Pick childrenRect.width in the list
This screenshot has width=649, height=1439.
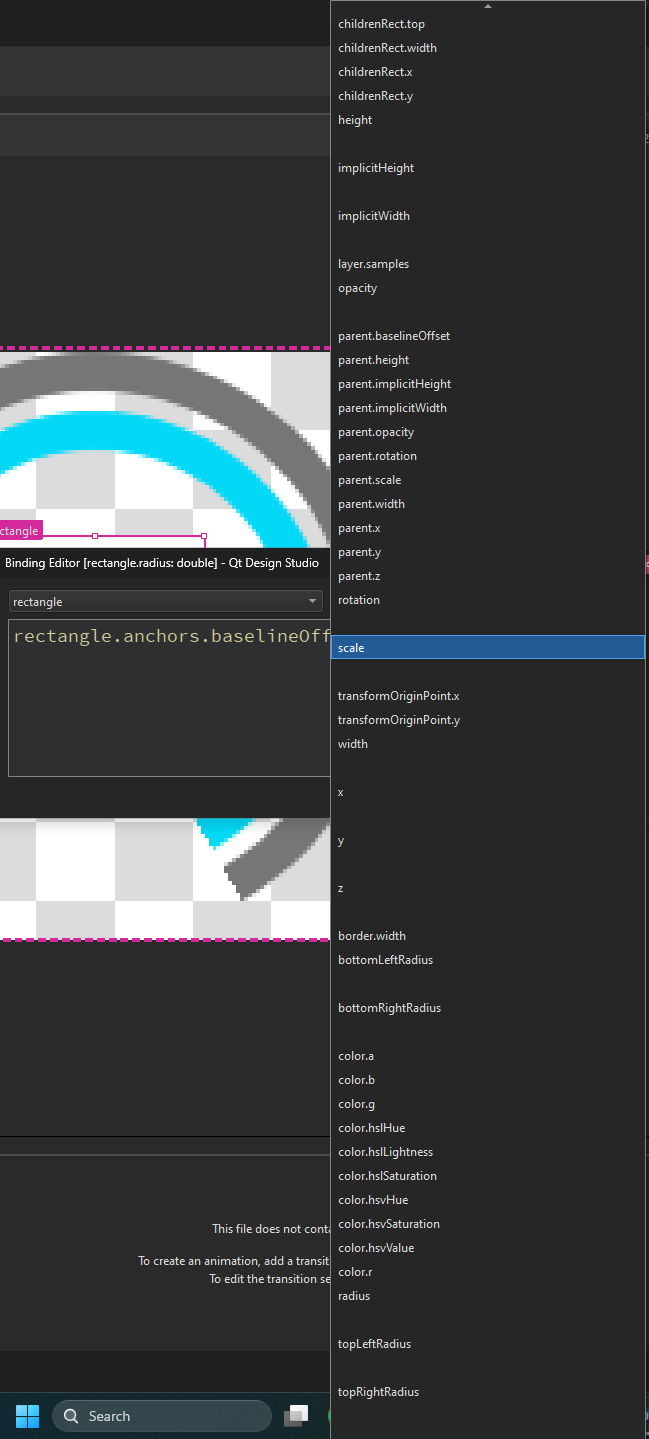387,48
